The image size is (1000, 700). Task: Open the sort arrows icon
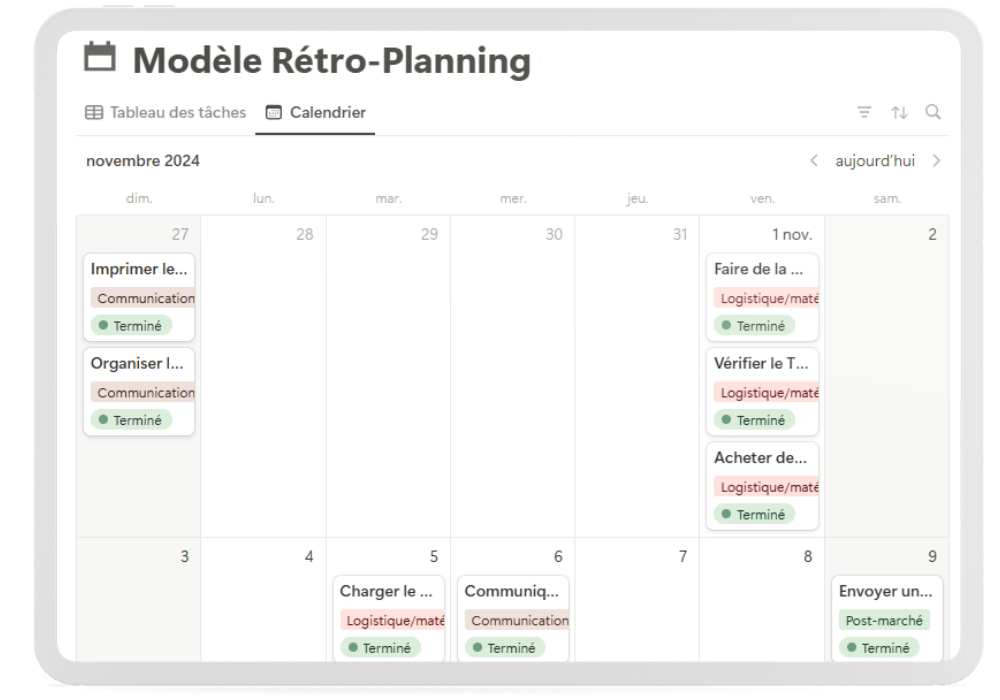point(899,113)
